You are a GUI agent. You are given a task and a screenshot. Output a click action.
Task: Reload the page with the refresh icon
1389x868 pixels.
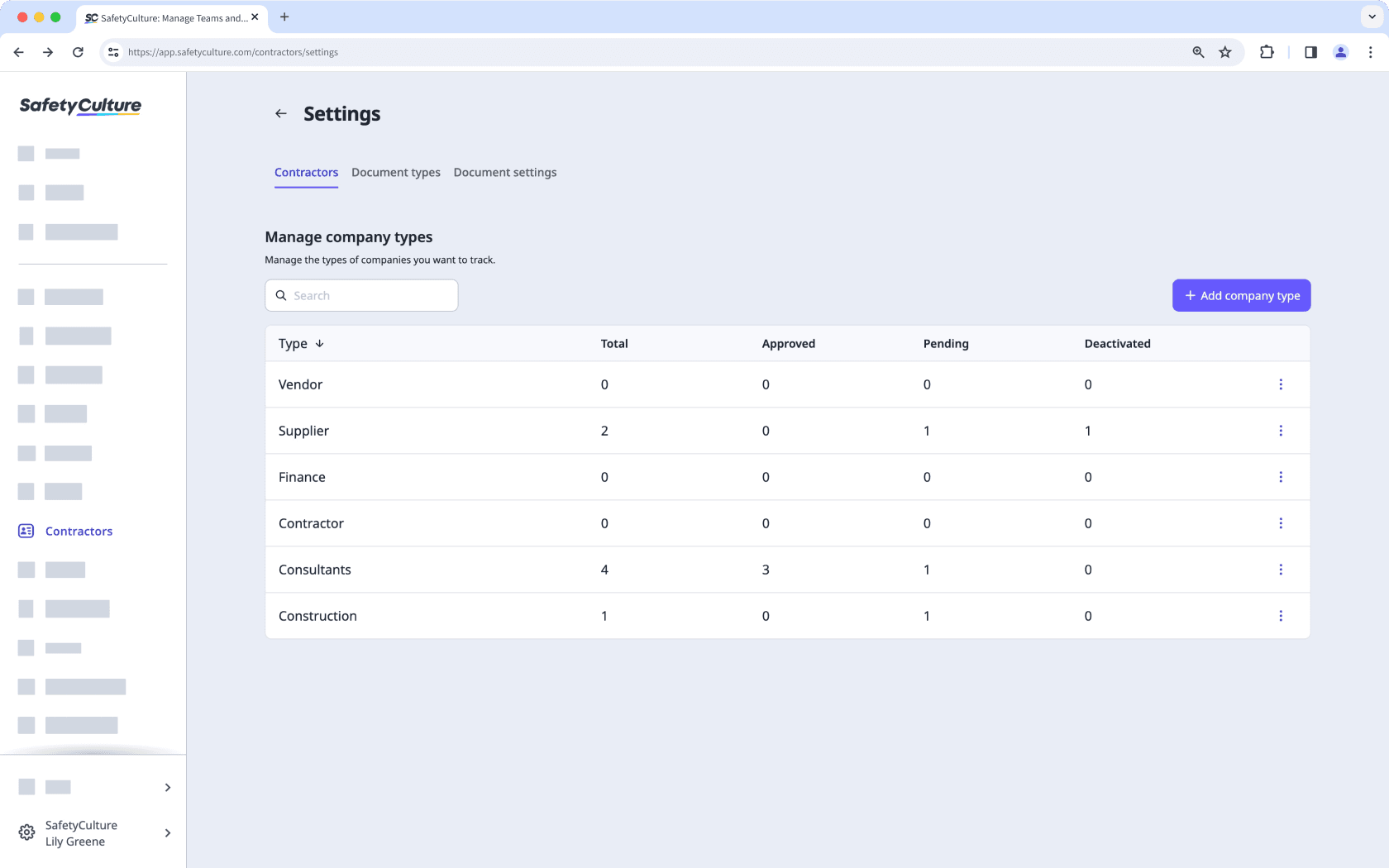(x=78, y=52)
